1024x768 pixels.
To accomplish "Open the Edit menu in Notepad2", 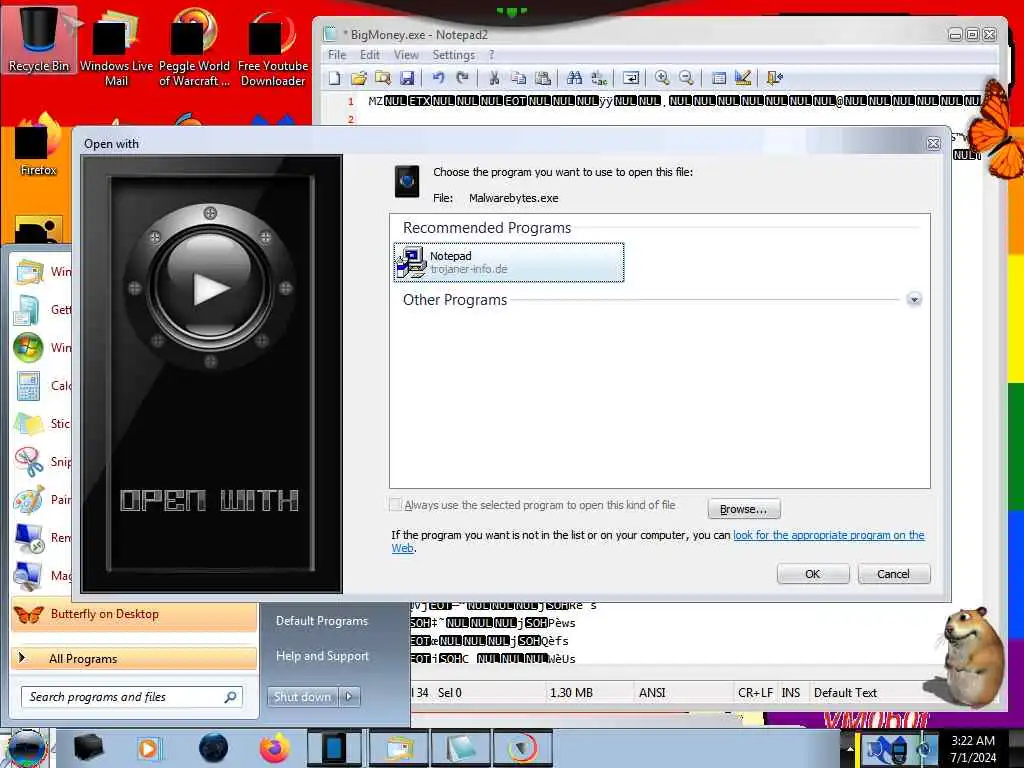I will 370,55.
